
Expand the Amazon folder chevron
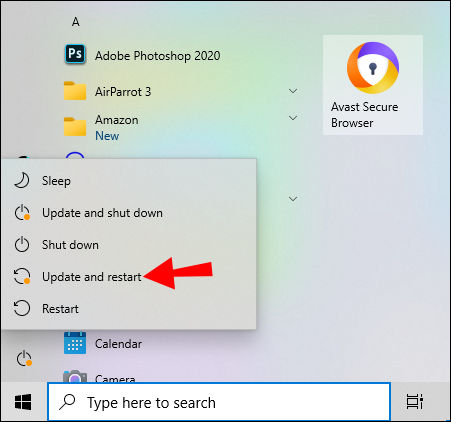coord(293,118)
